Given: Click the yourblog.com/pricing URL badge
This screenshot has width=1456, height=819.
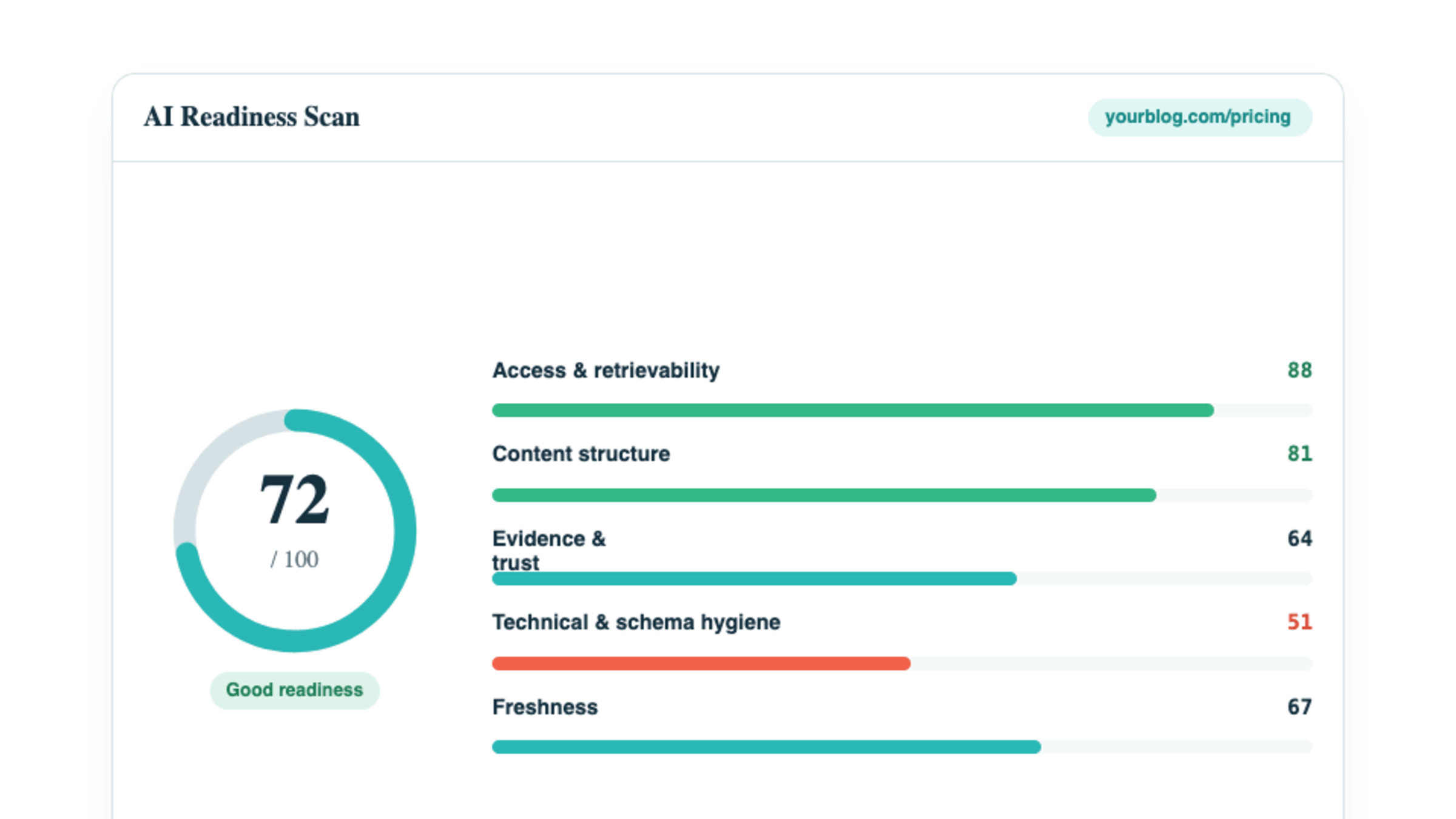Looking at the screenshot, I should (x=1199, y=117).
